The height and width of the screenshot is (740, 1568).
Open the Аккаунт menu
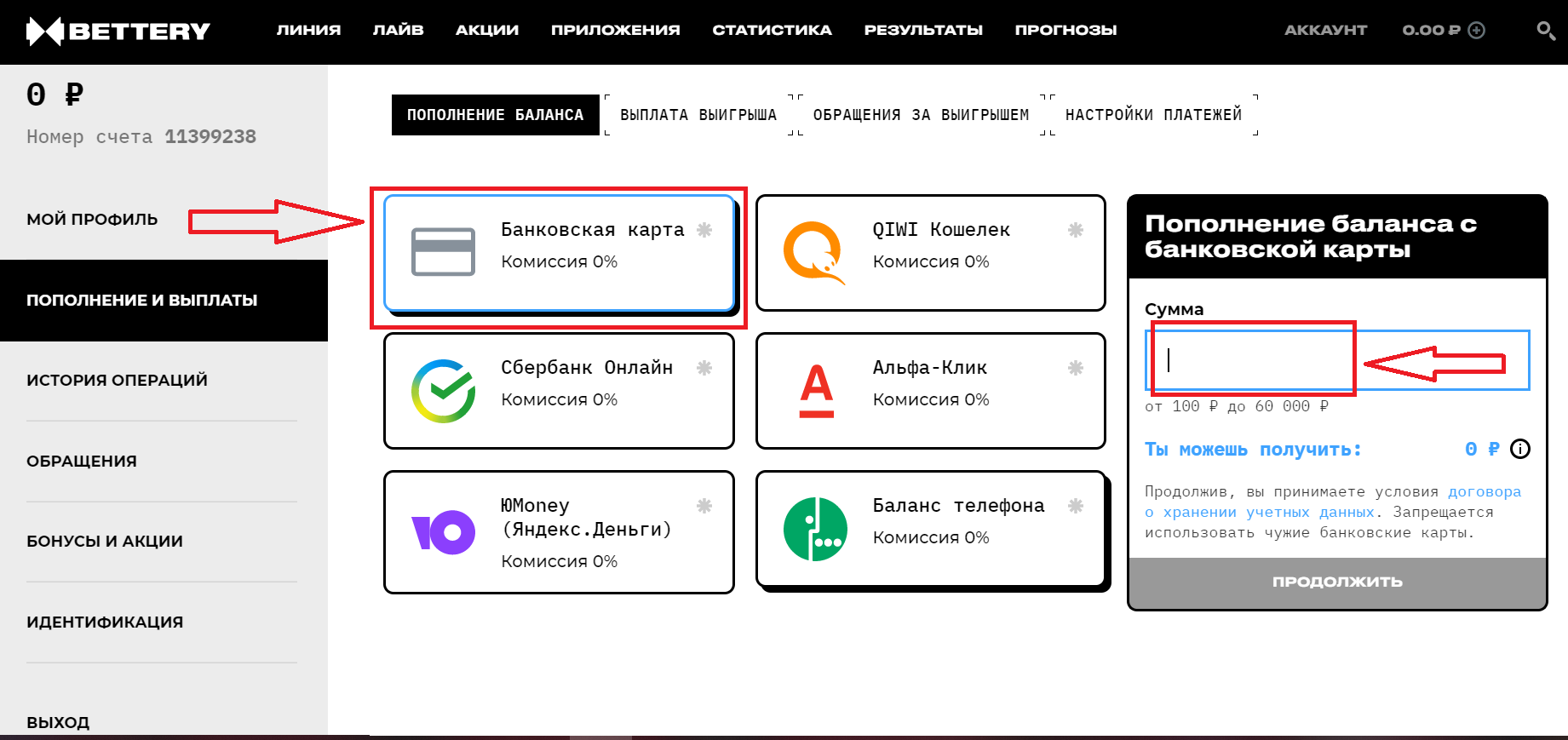[1325, 31]
